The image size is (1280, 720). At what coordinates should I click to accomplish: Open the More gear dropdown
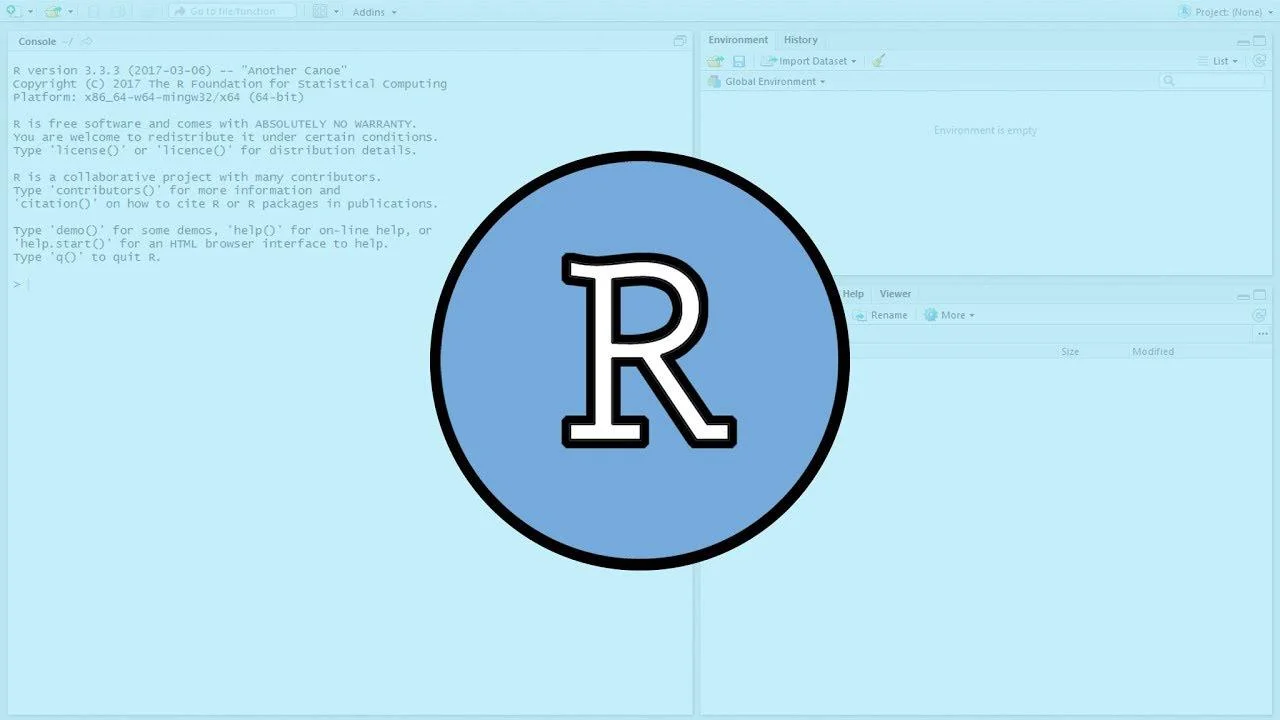pyautogui.click(x=949, y=315)
